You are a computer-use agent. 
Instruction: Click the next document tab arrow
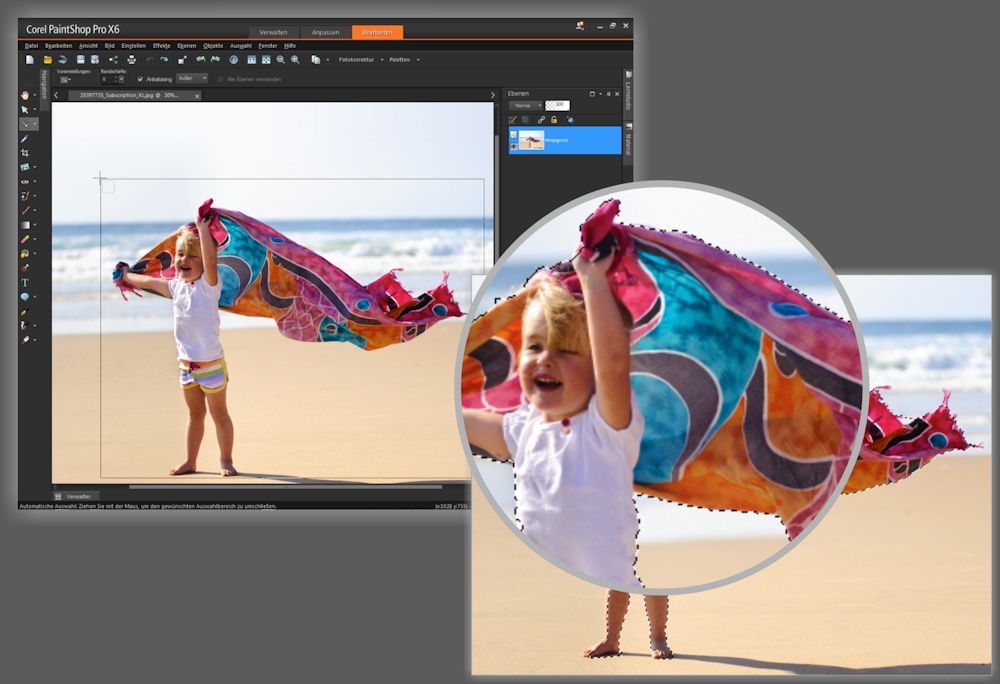click(492, 95)
